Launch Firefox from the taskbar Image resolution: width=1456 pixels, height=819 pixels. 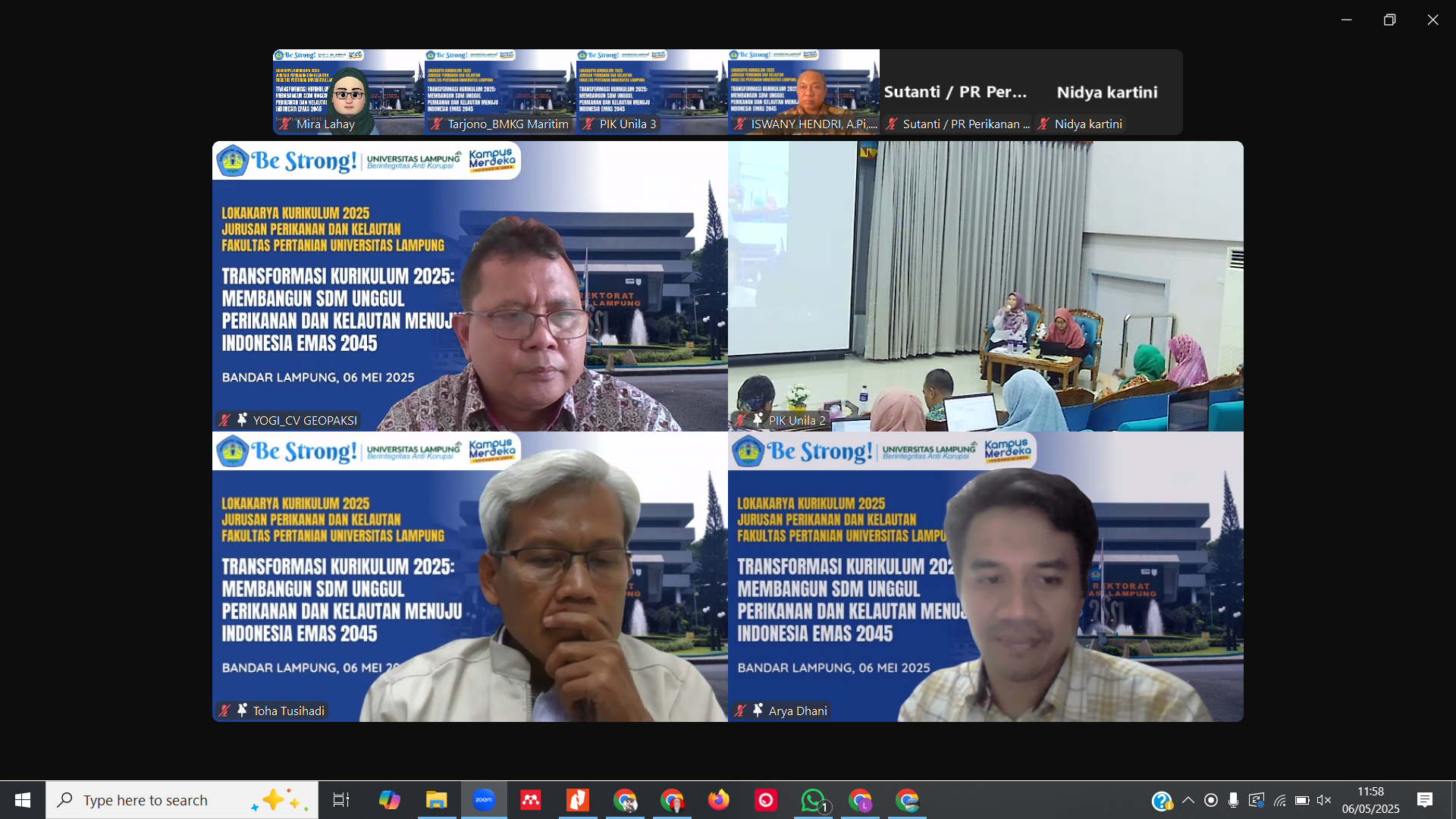pos(718,800)
